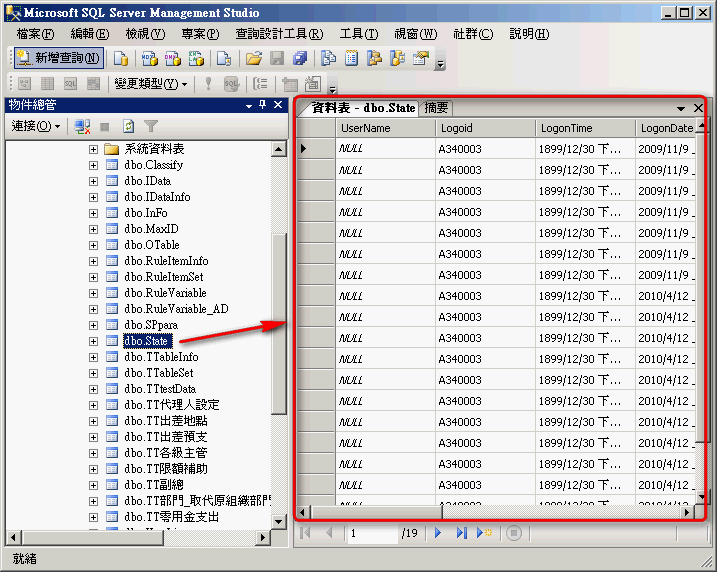717x572 pixels.
Task: Click the Add Group By icon
Action: (x=260, y=84)
